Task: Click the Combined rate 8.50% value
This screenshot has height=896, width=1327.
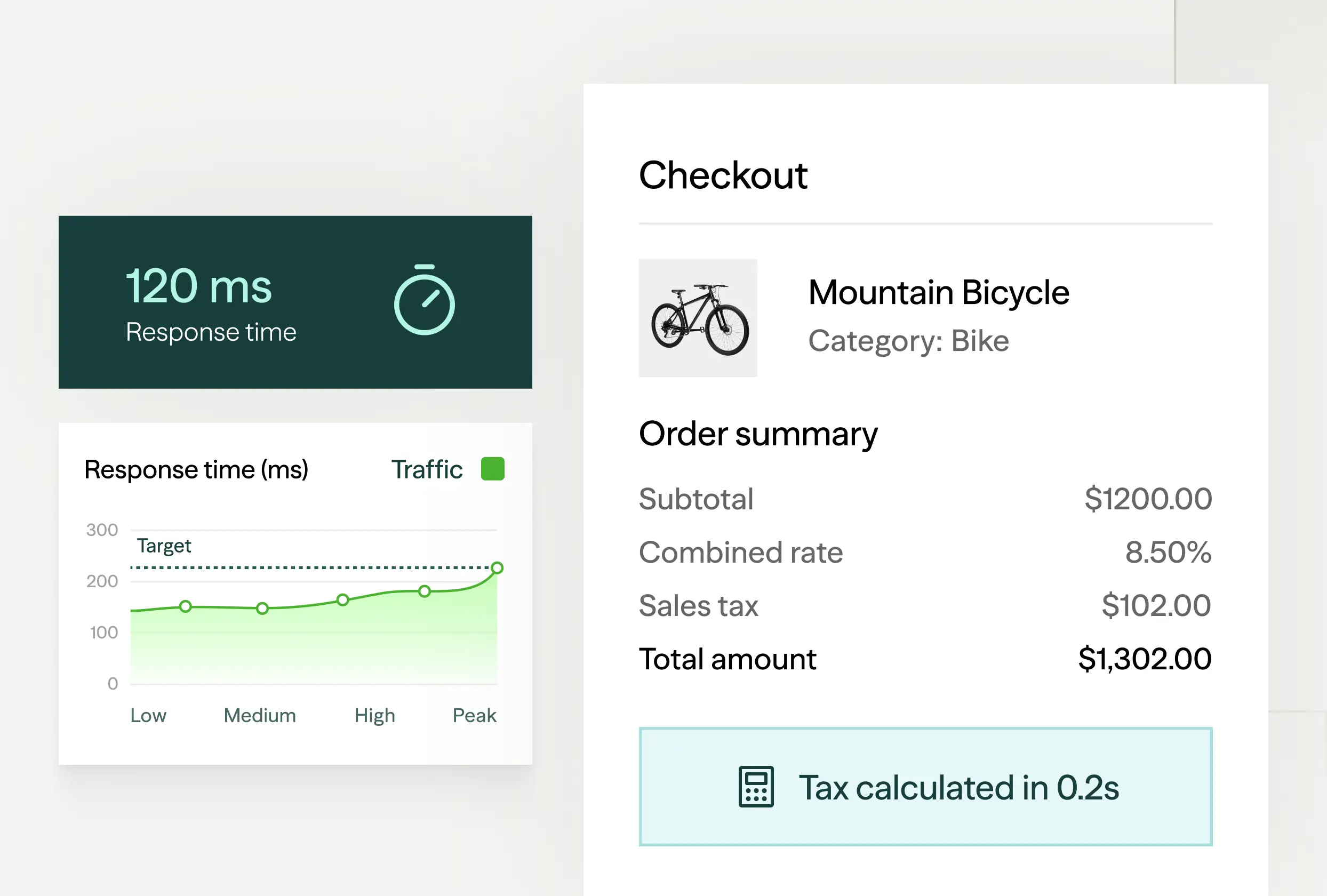Action: (1168, 552)
